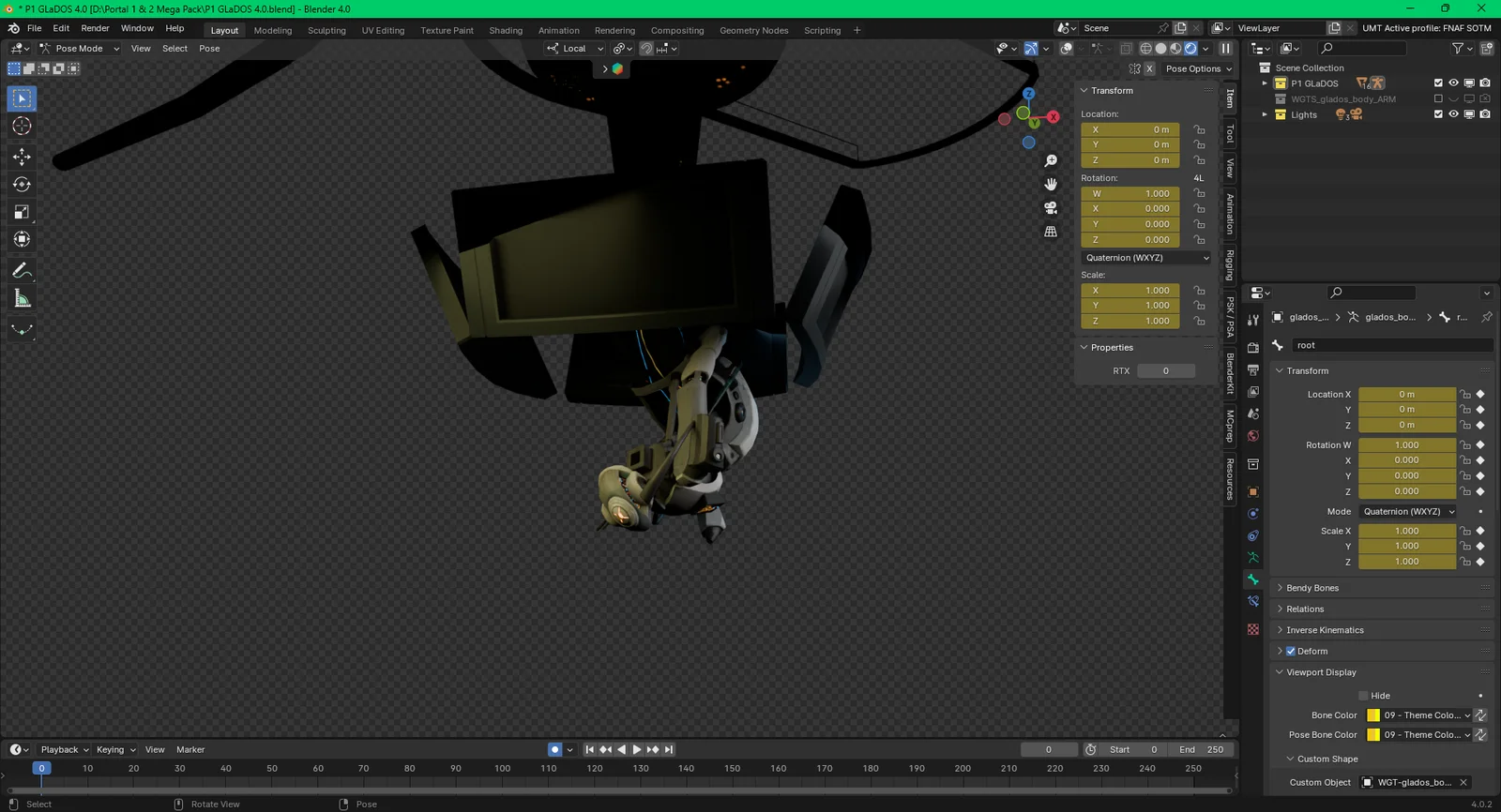Disable Lights collection in renders

coord(1485,114)
